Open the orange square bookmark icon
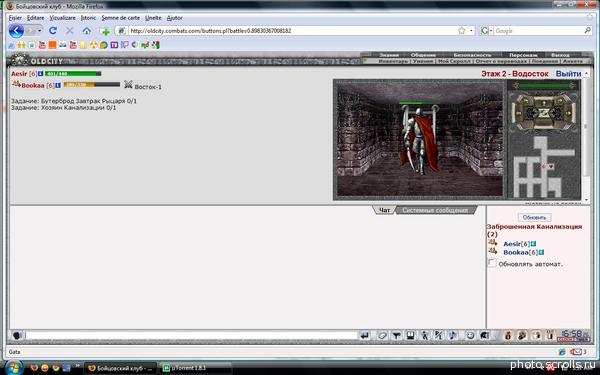The image size is (600, 375). pos(52,45)
